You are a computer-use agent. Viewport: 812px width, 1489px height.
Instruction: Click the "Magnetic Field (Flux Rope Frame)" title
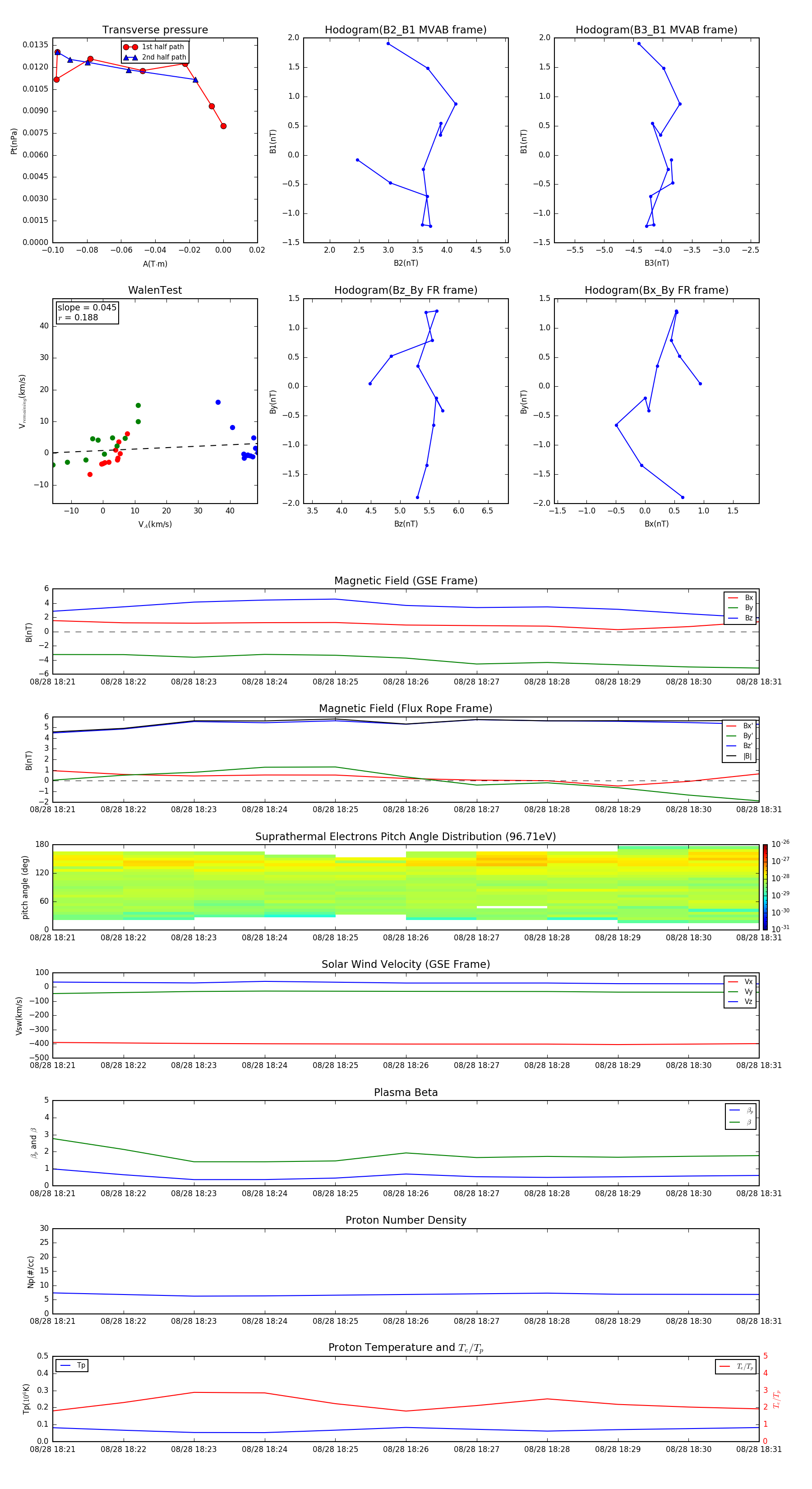point(406,709)
